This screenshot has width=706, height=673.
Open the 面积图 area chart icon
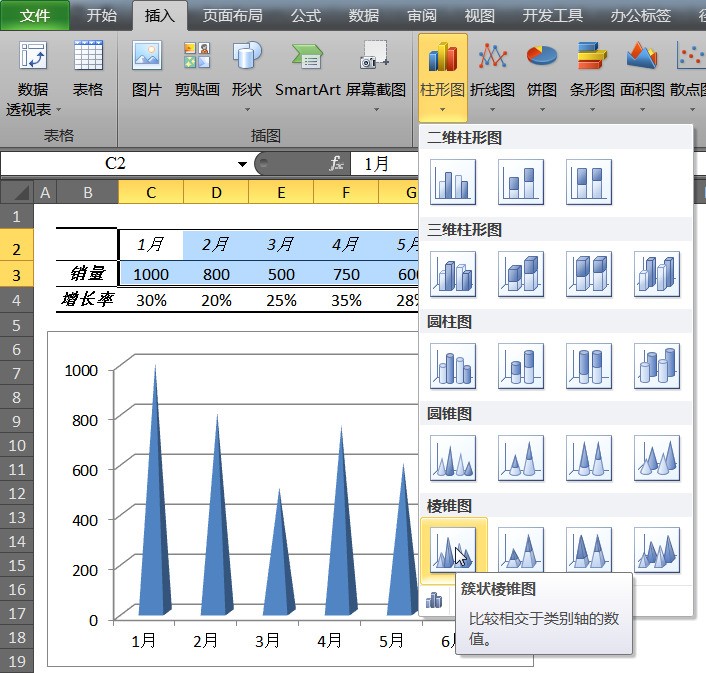point(642,56)
